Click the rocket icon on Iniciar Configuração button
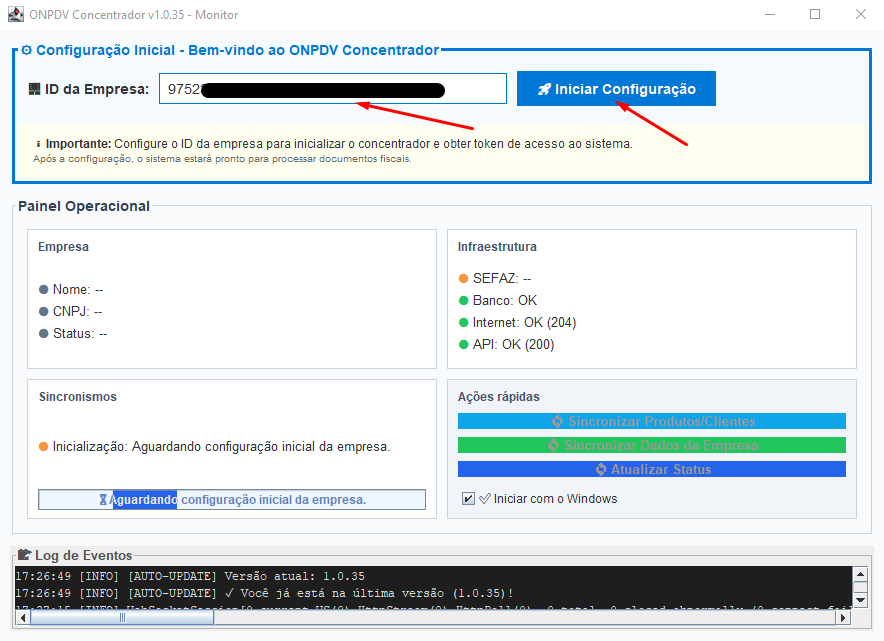The height and width of the screenshot is (641, 884). [x=544, y=89]
